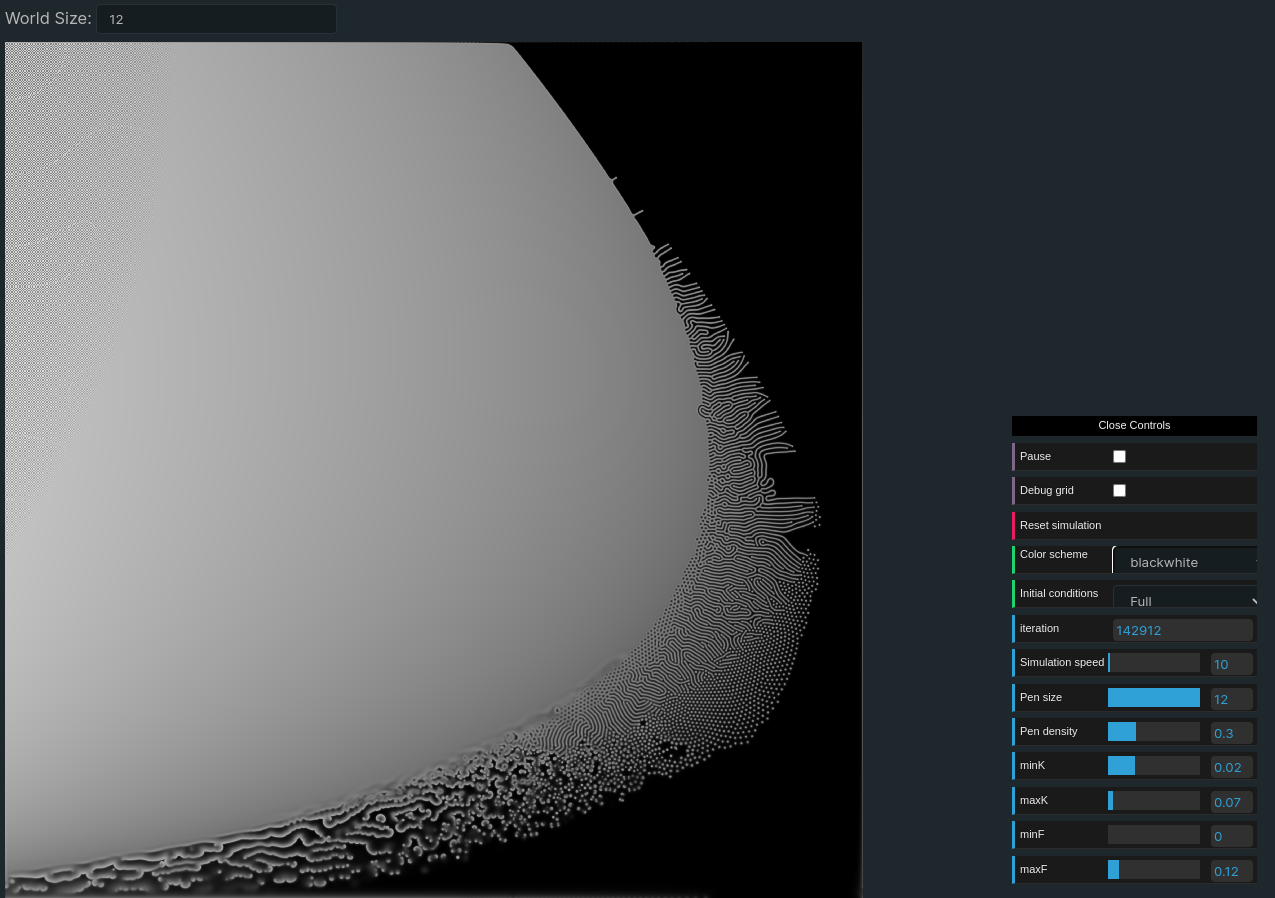Adjust the Pen density slider
Screen dimensions: 1275x898
[x=1154, y=732]
